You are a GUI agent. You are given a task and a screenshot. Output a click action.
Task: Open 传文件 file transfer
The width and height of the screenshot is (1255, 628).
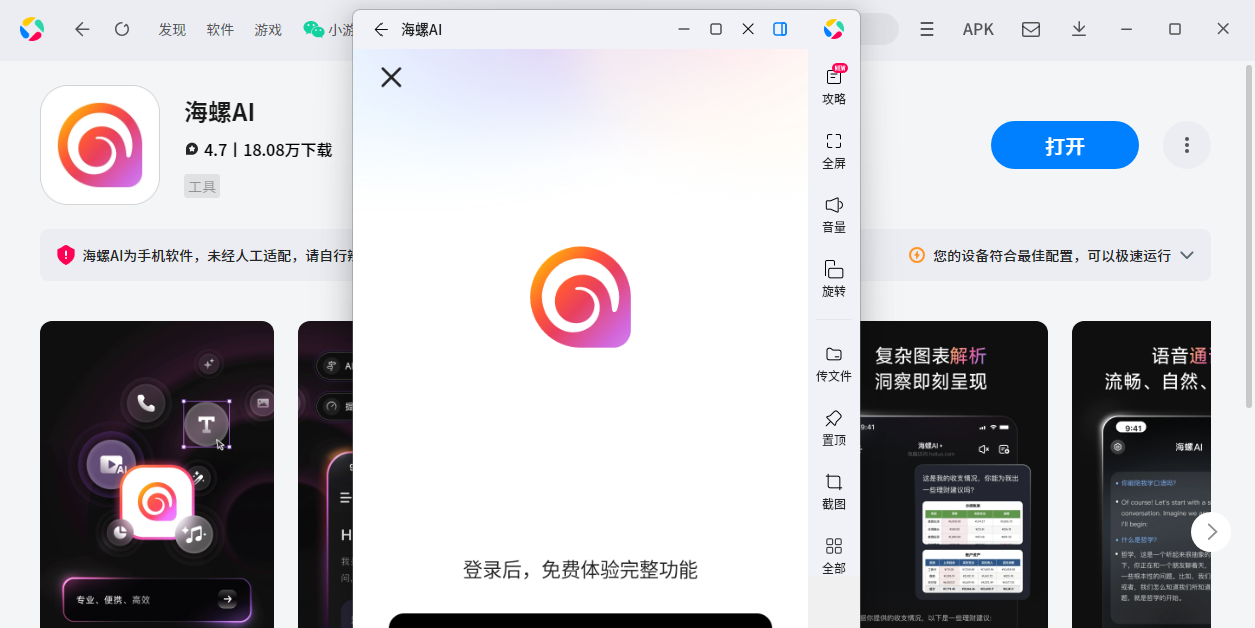pyautogui.click(x=834, y=364)
